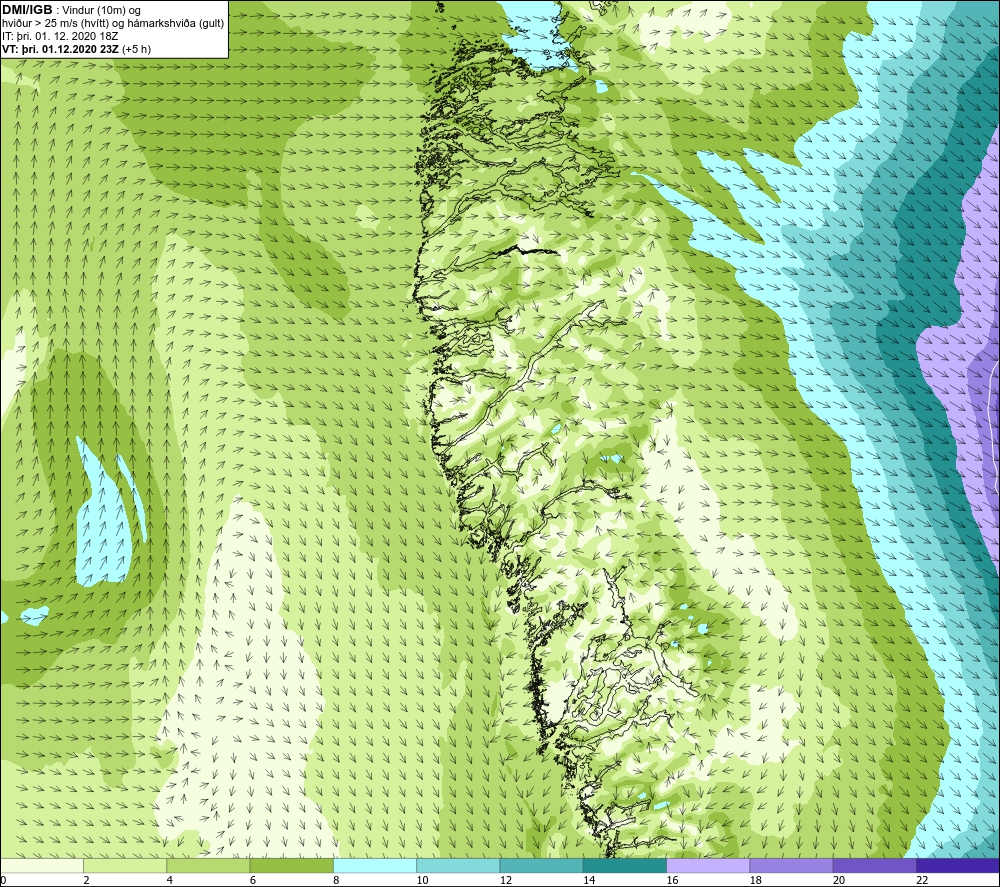Click the 4–6 m/s green legend swatch
1000x887 pixels.
pyautogui.click(x=208, y=865)
